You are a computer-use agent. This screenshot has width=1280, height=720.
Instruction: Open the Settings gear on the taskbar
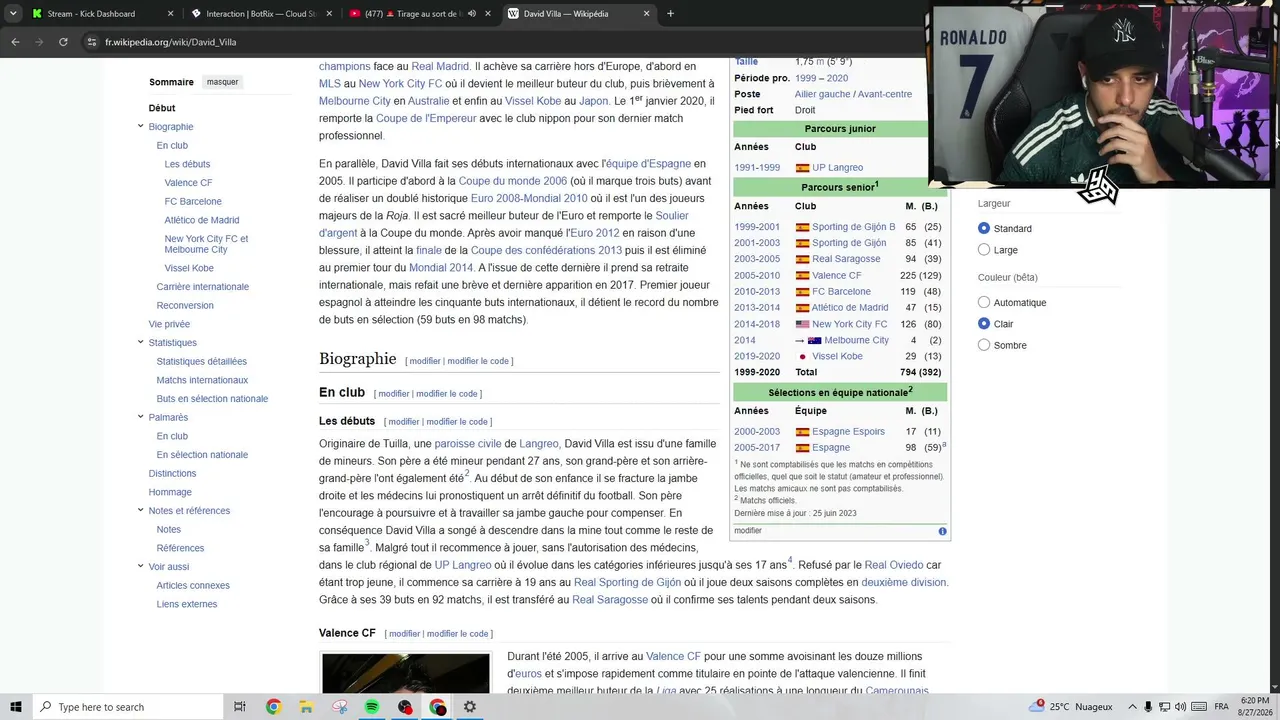pos(470,707)
